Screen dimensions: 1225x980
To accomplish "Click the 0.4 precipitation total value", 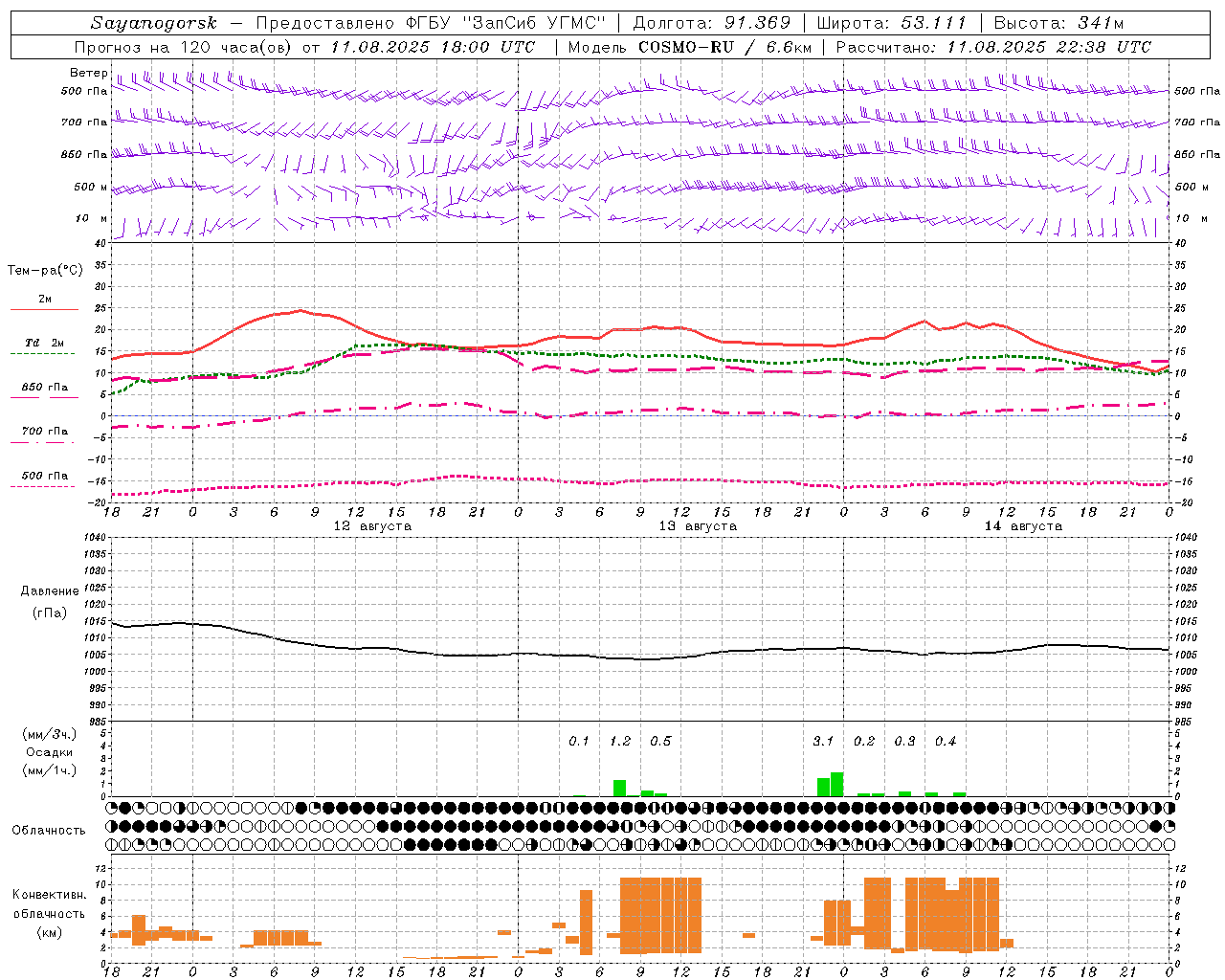I will pos(946,741).
